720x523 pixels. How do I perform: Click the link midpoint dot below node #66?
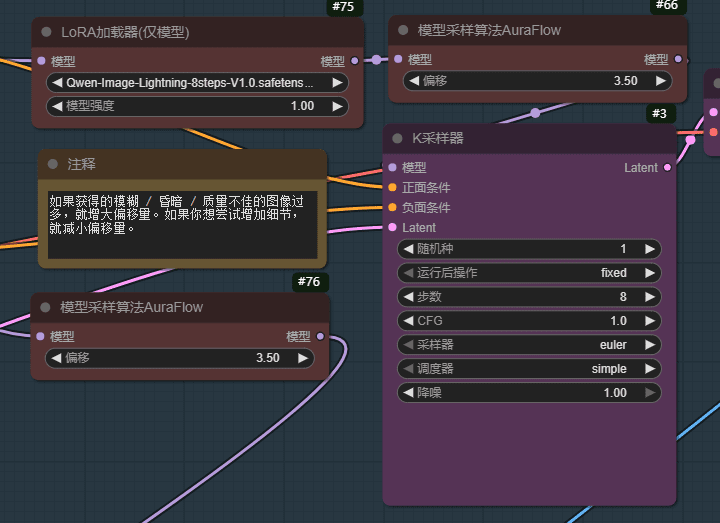tap(535, 113)
